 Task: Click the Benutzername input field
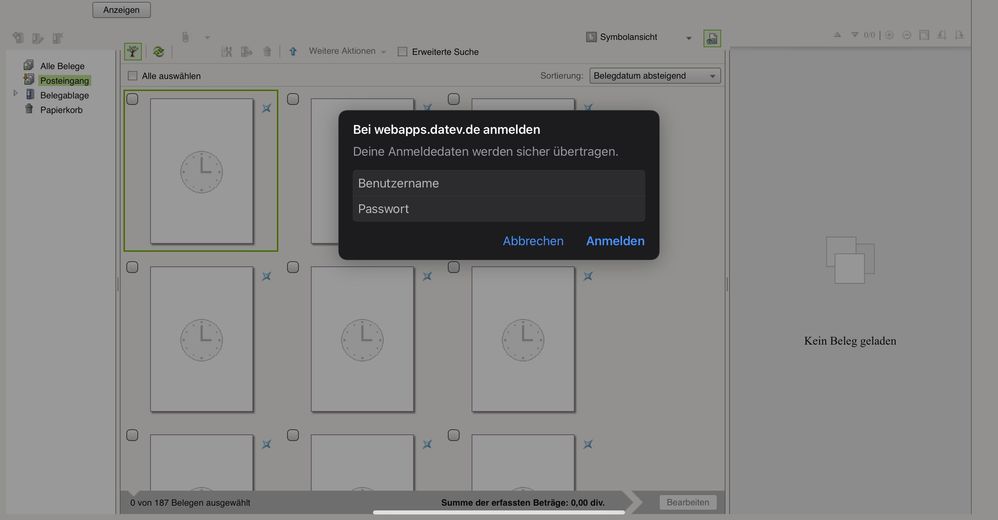tap(498, 183)
